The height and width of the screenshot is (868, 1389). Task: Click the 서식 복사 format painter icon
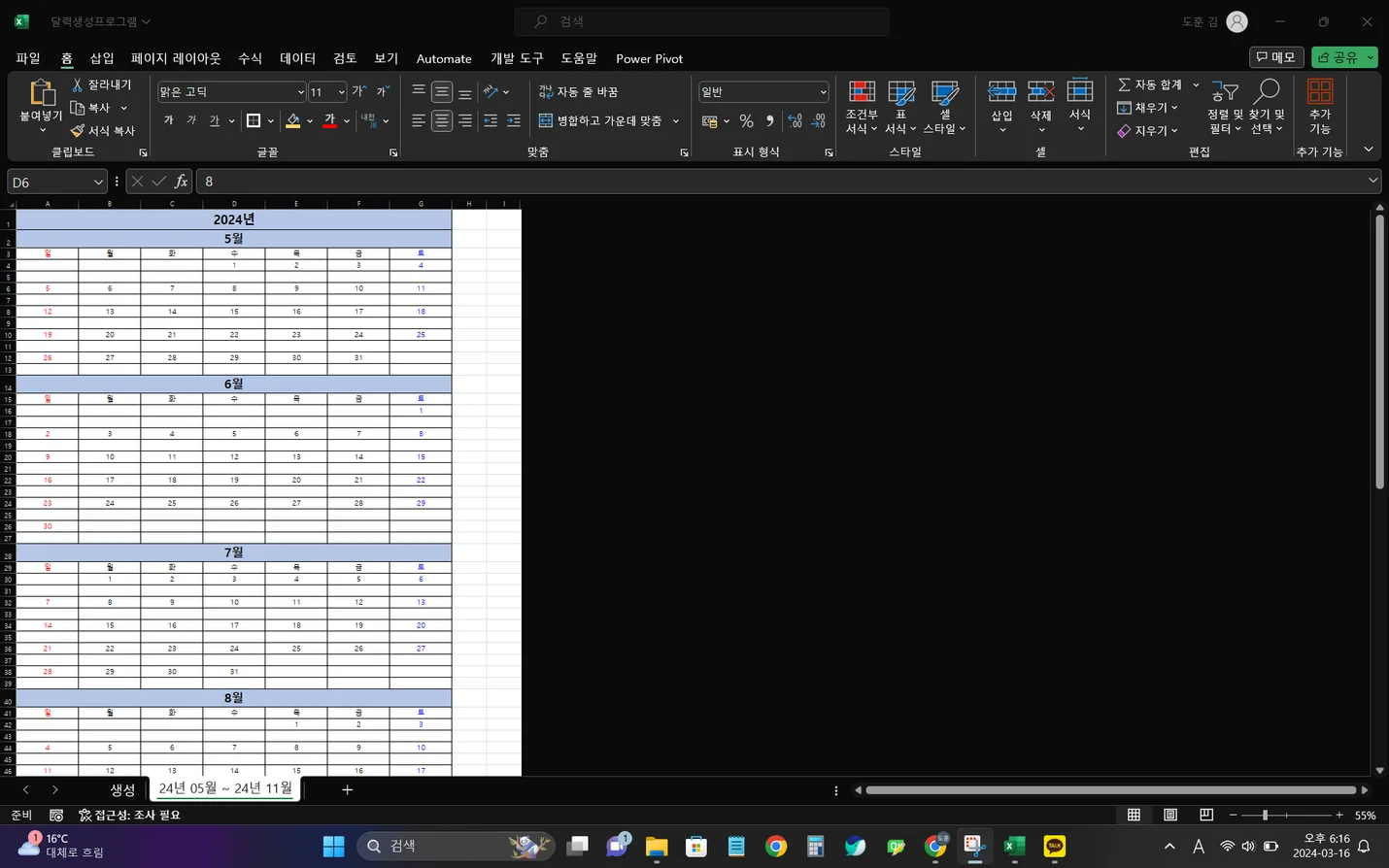[x=78, y=131]
